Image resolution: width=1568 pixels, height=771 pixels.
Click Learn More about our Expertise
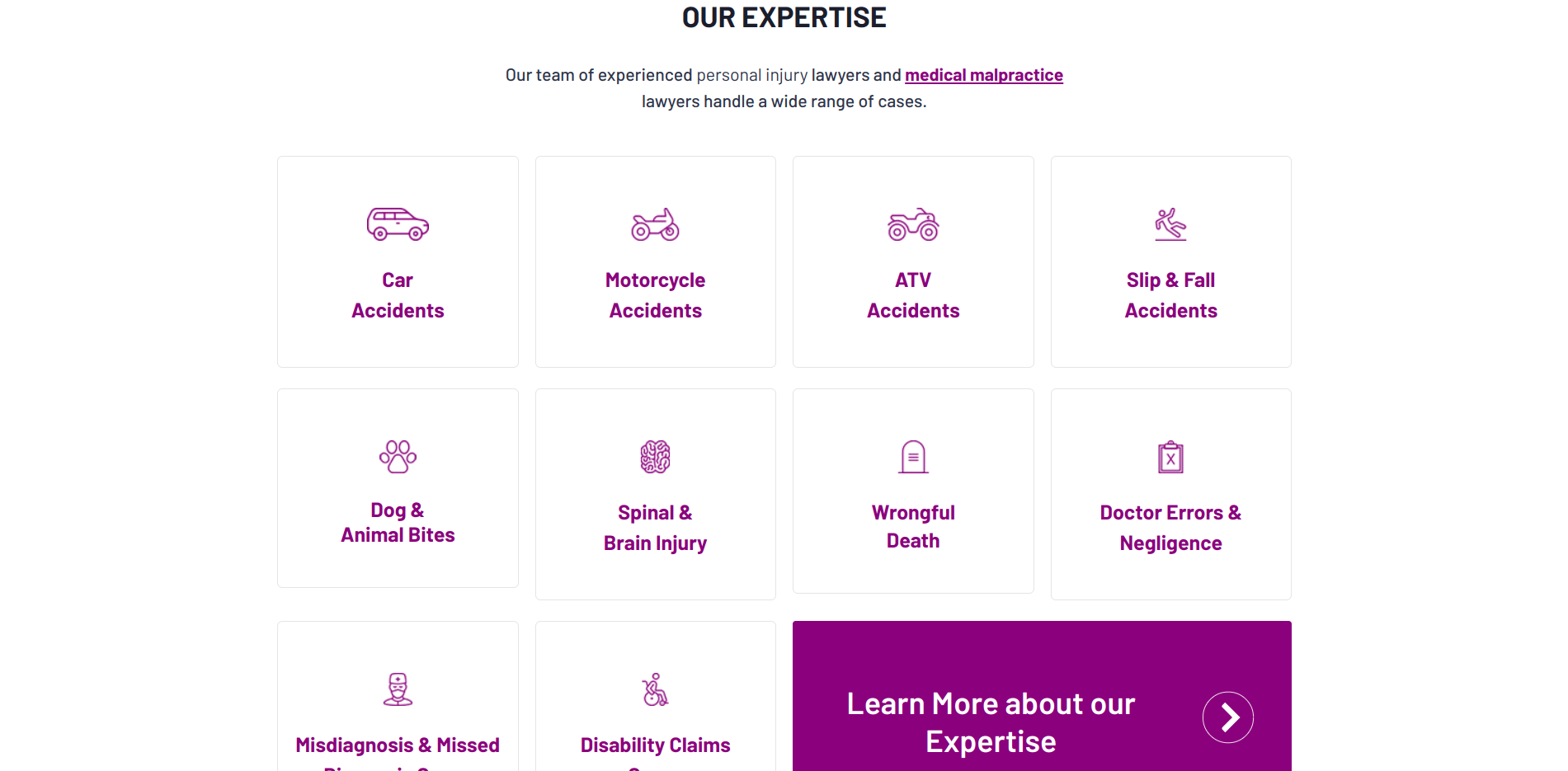pos(991,722)
